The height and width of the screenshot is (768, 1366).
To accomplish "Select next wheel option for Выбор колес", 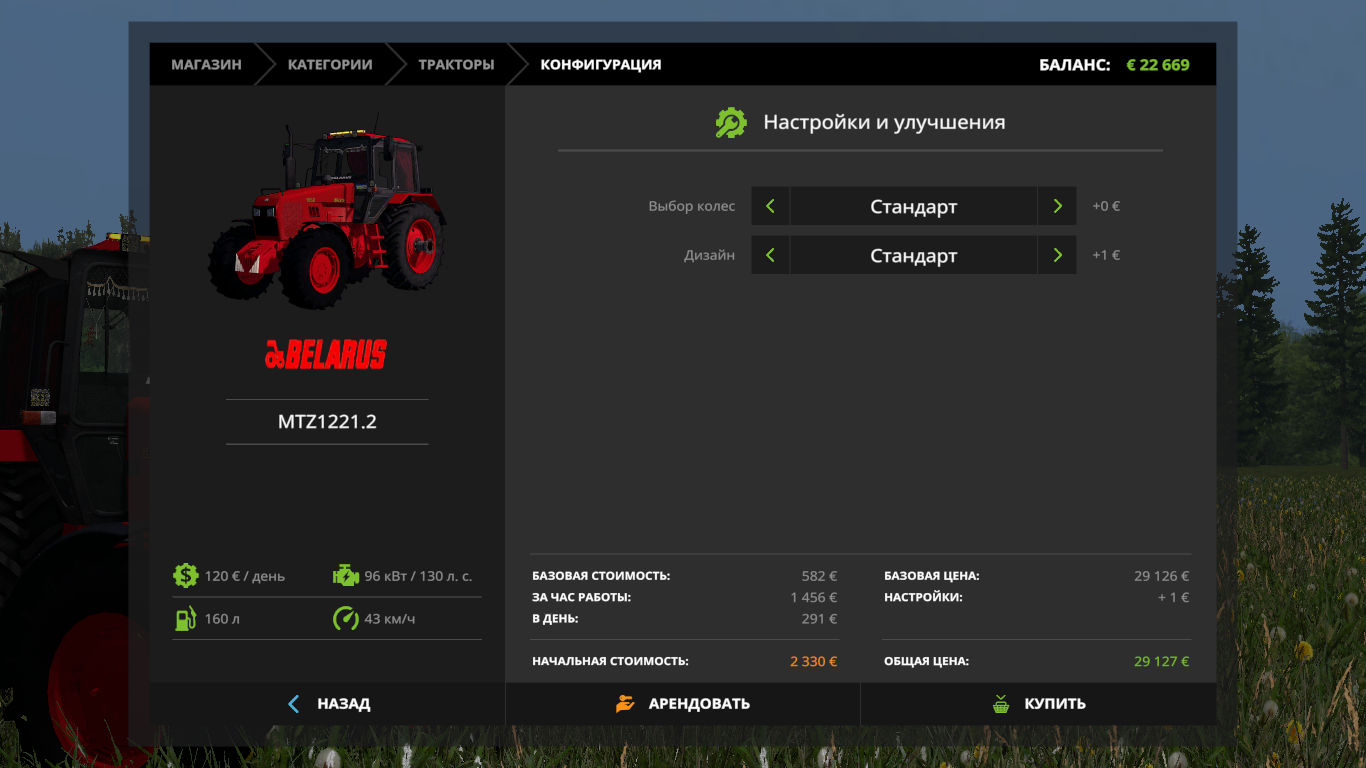I will click(x=1057, y=206).
